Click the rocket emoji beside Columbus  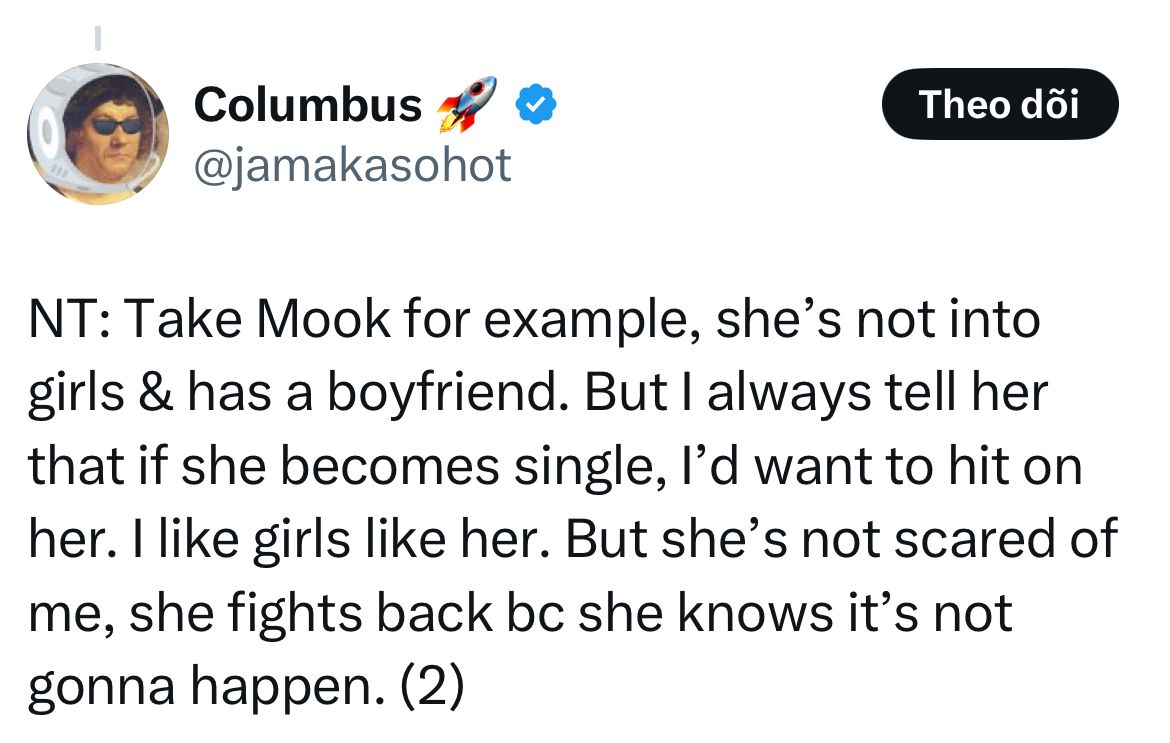pyautogui.click(x=466, y=104)
